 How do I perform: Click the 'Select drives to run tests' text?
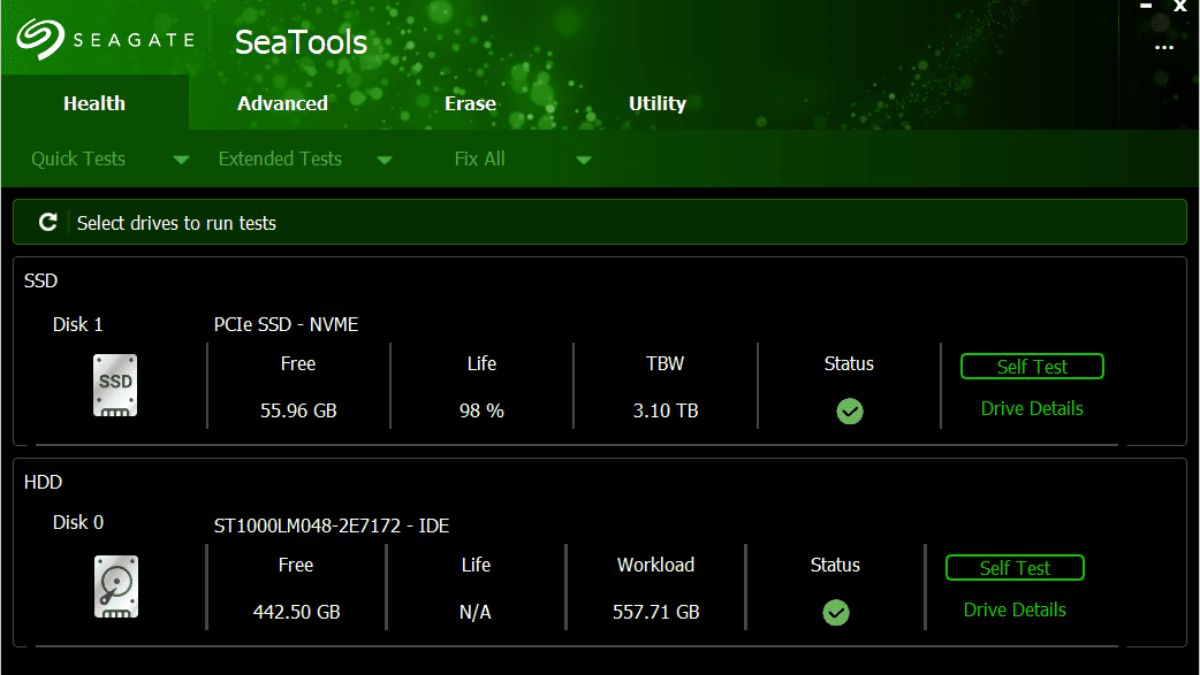(x=176, y=223)
